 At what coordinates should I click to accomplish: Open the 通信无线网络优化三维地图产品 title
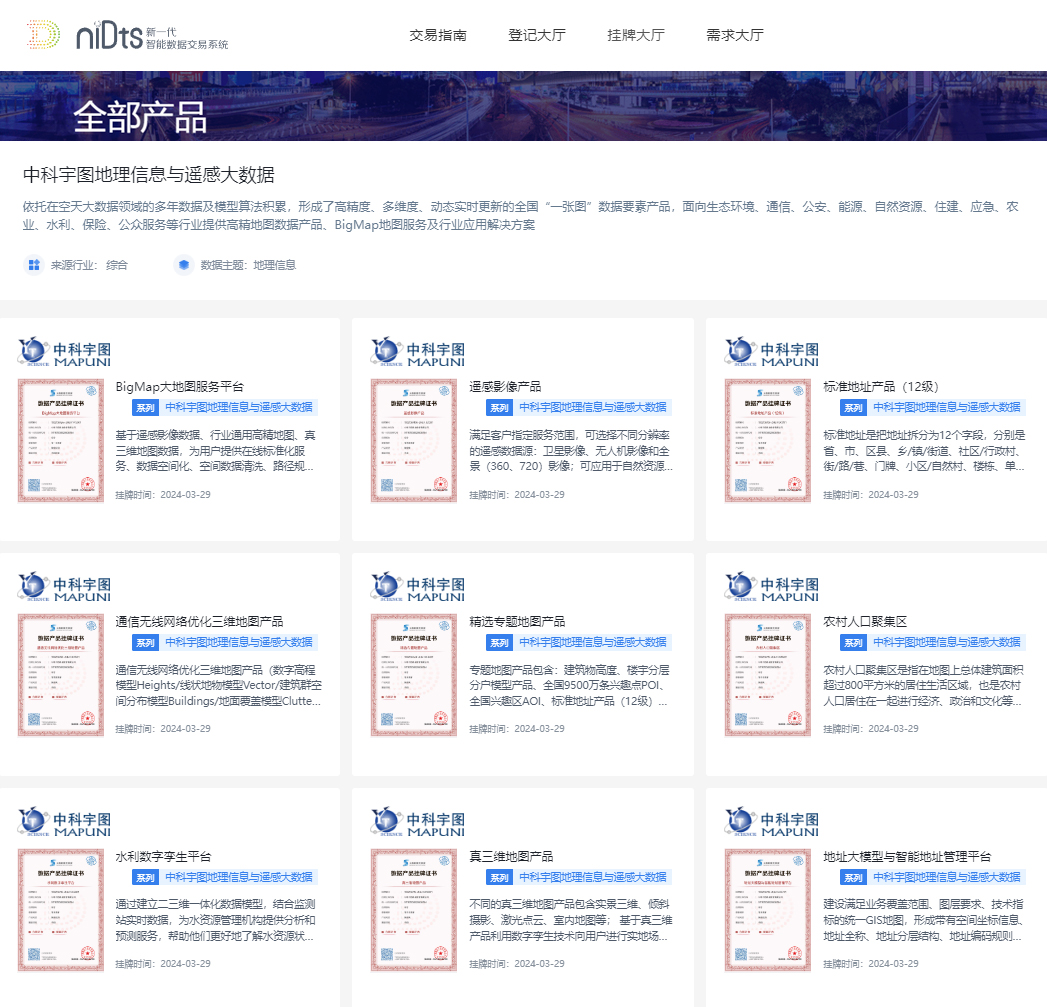199,622
